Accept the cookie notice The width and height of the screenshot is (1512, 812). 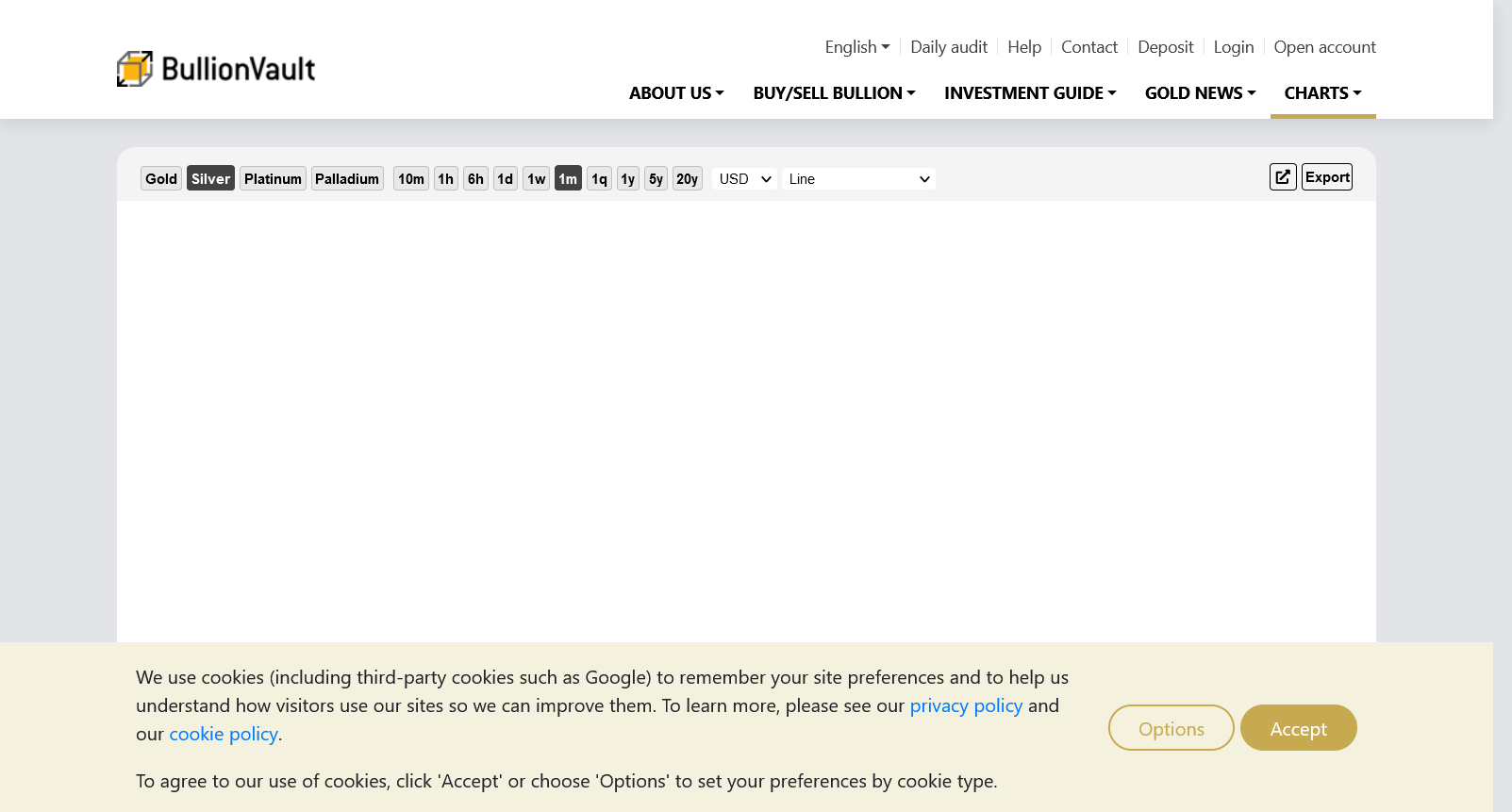[1298, 728]
